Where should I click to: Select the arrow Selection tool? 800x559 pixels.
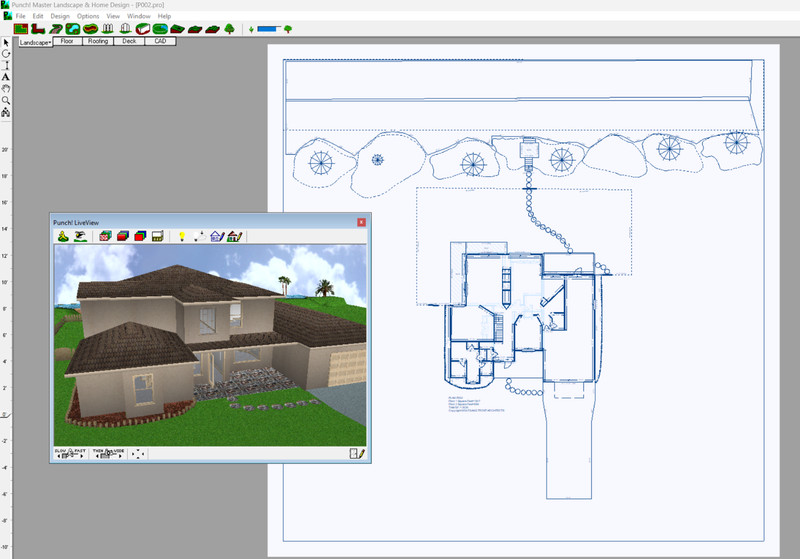[6, 42]
